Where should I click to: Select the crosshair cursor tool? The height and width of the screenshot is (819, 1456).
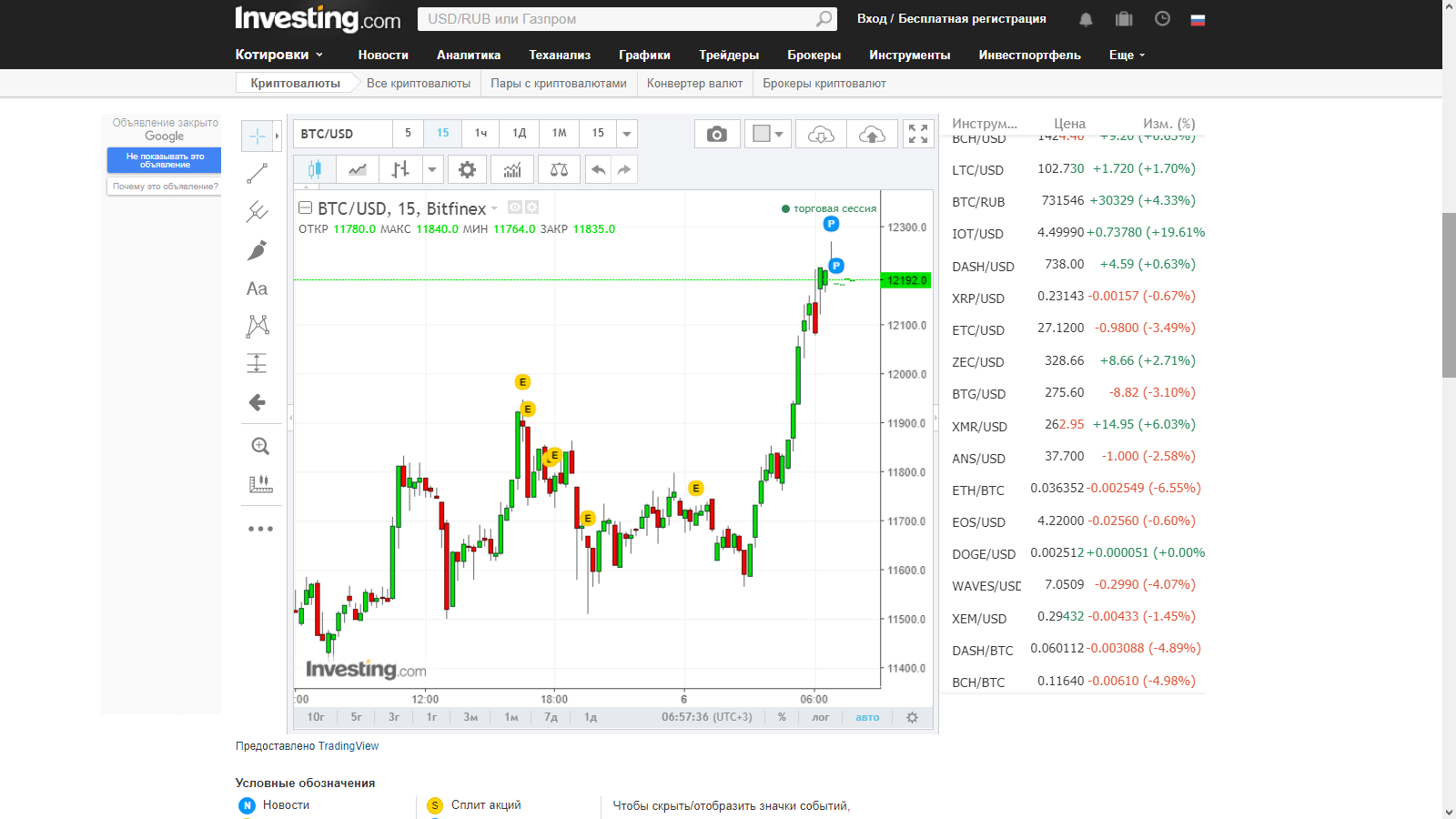pyautogui.click(x=258, y=136)
